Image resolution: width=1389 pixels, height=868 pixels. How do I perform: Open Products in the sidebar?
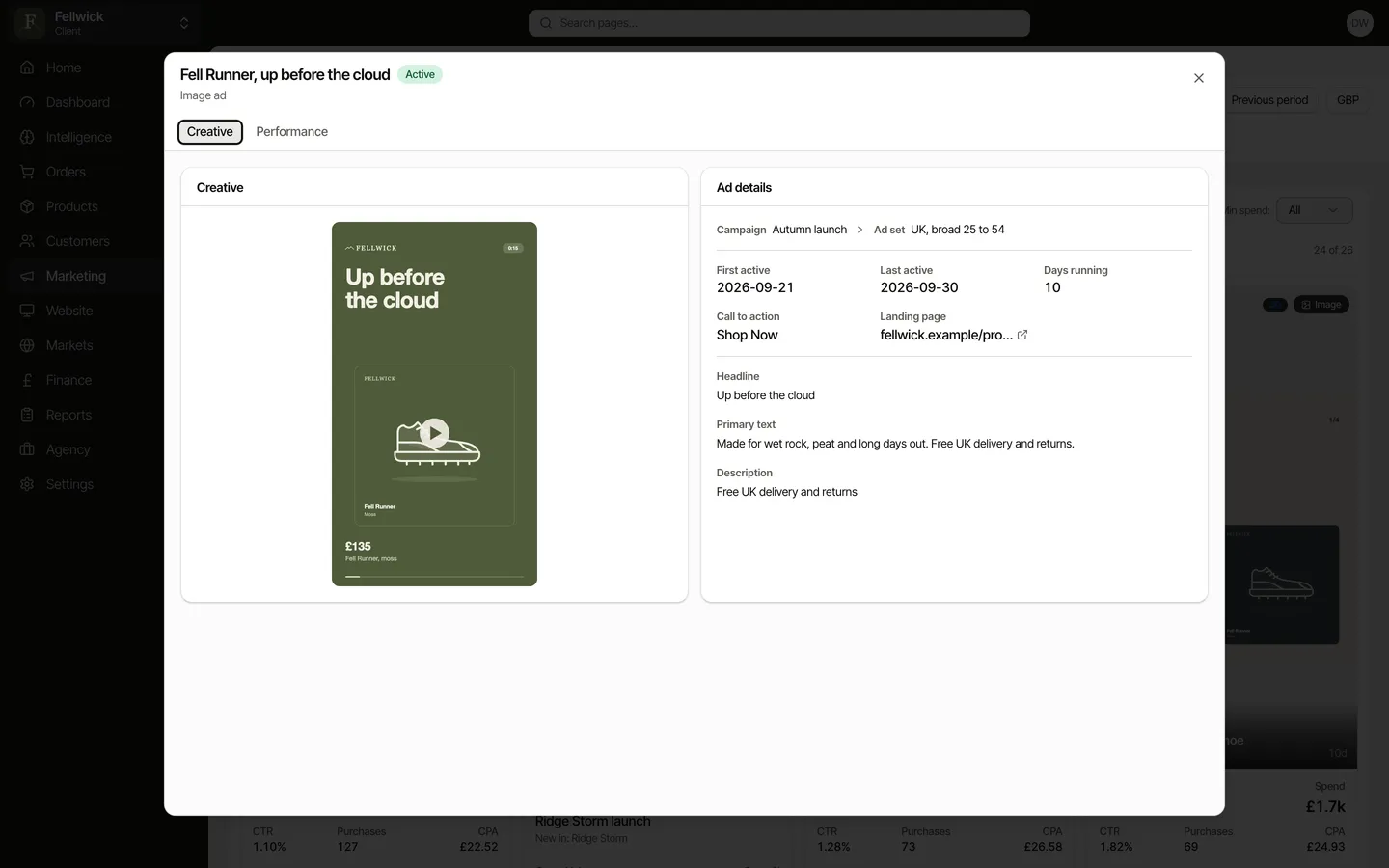(71, 206)
